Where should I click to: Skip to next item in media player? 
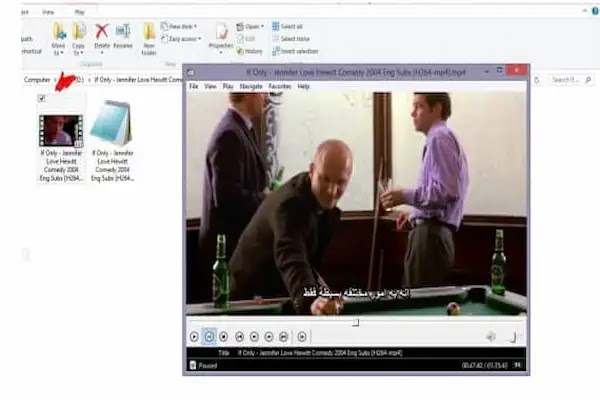284,336
